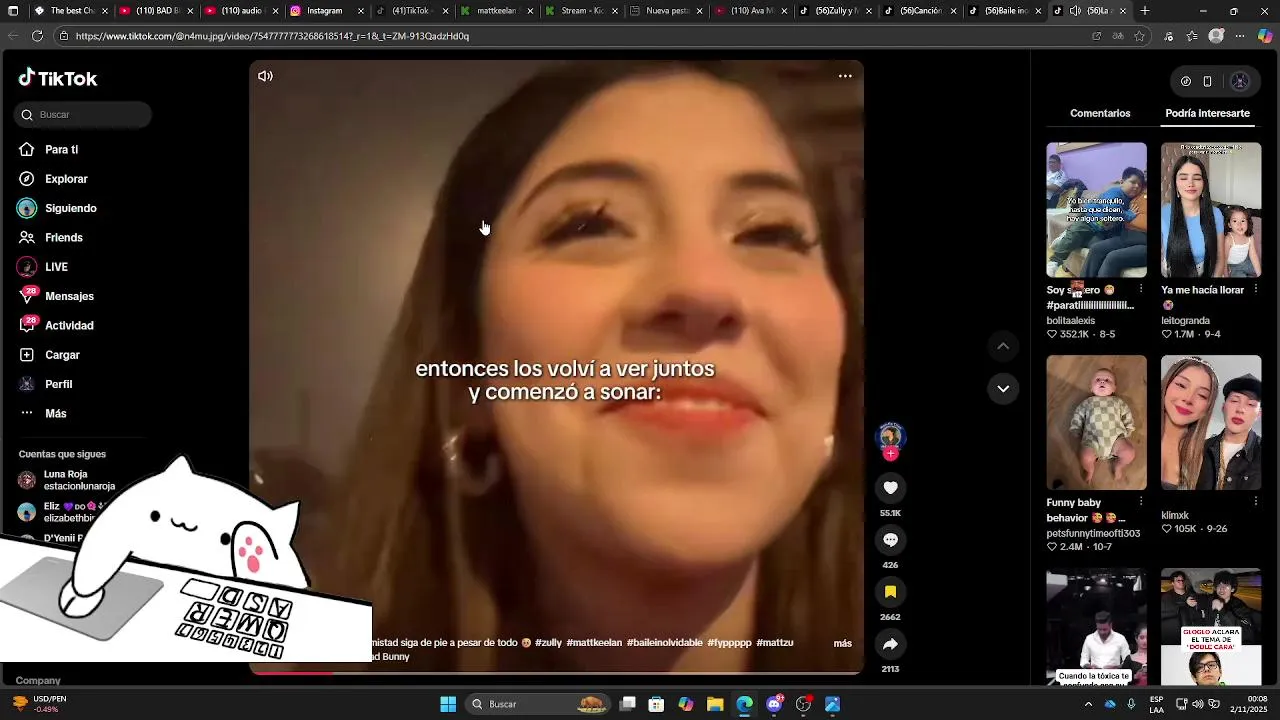Open Siguiendo in the sidebar
The image size is (1280, 720).
click(x=70, y=208)
